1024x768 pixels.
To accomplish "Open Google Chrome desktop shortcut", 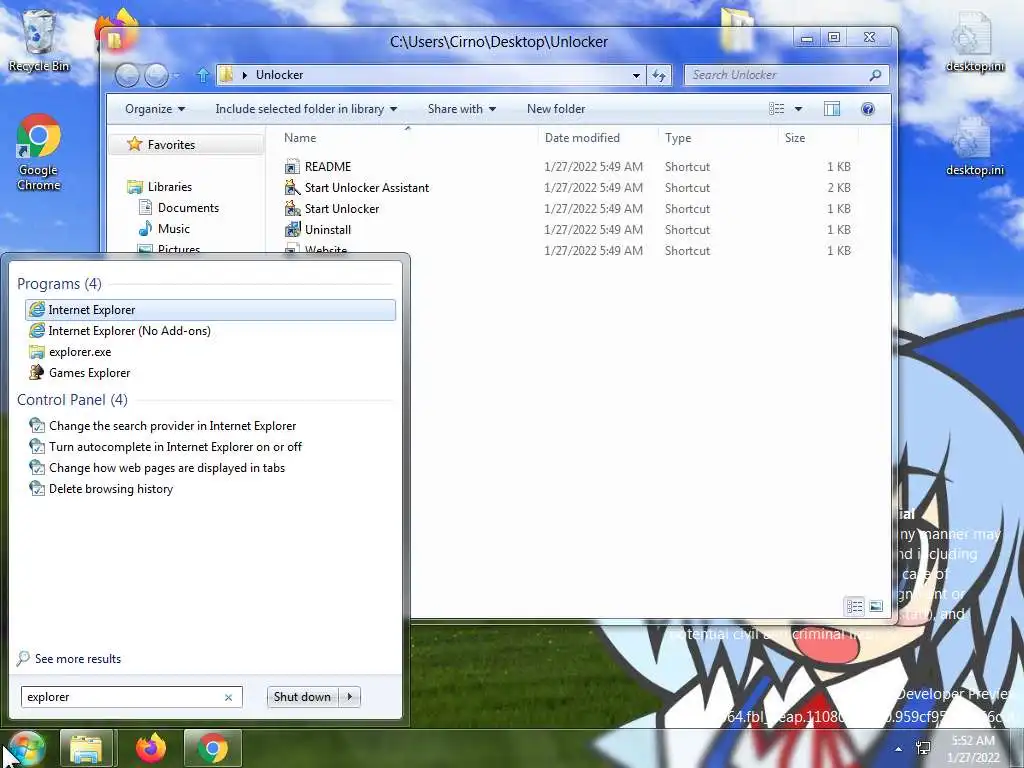I will (x=39, y=152).
